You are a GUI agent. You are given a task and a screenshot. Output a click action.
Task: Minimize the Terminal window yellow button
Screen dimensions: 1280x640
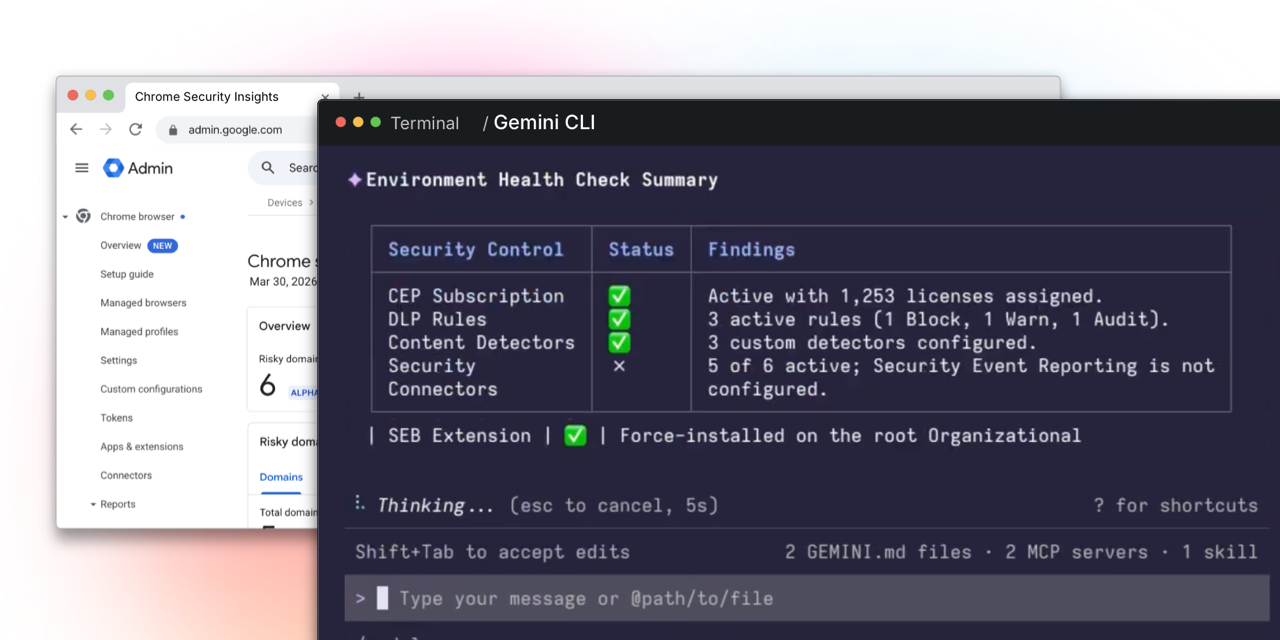358,122
